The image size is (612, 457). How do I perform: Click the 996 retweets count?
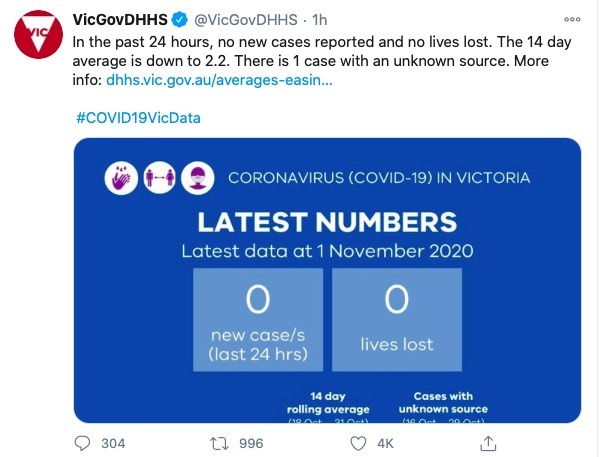(x=251, y=444)
